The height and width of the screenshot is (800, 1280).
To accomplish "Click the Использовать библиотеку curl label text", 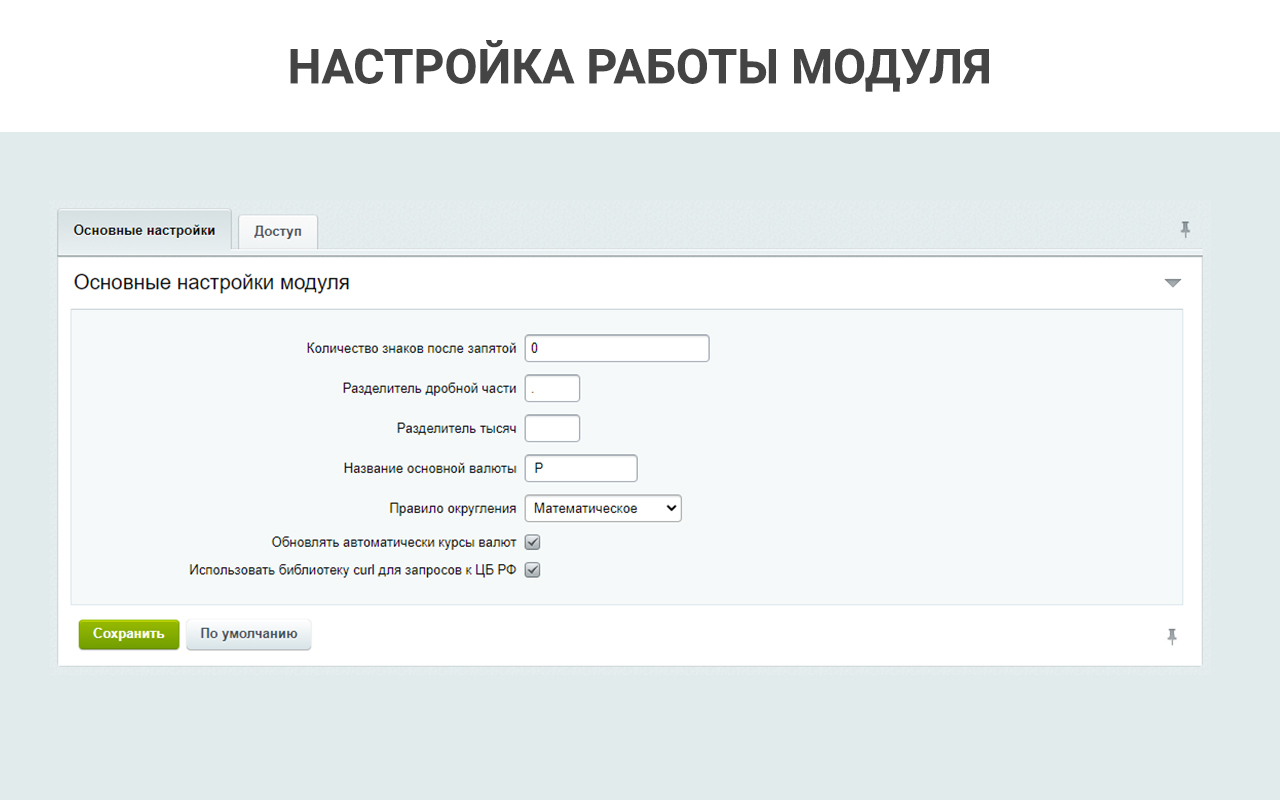I will coord(352,570).
